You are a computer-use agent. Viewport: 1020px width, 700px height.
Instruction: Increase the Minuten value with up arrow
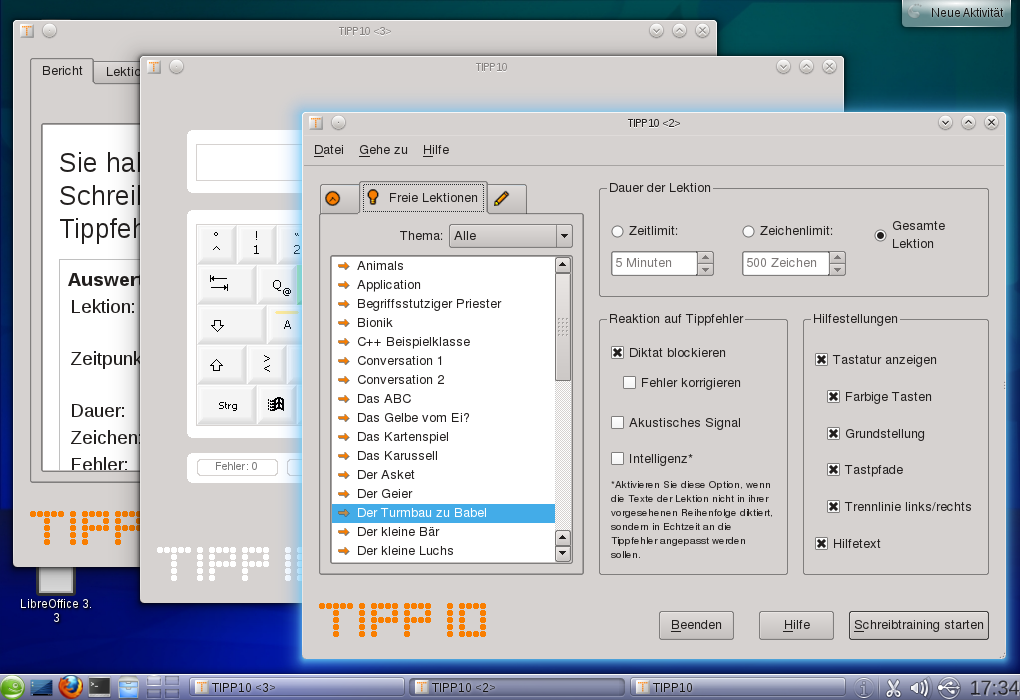(705, 257)
